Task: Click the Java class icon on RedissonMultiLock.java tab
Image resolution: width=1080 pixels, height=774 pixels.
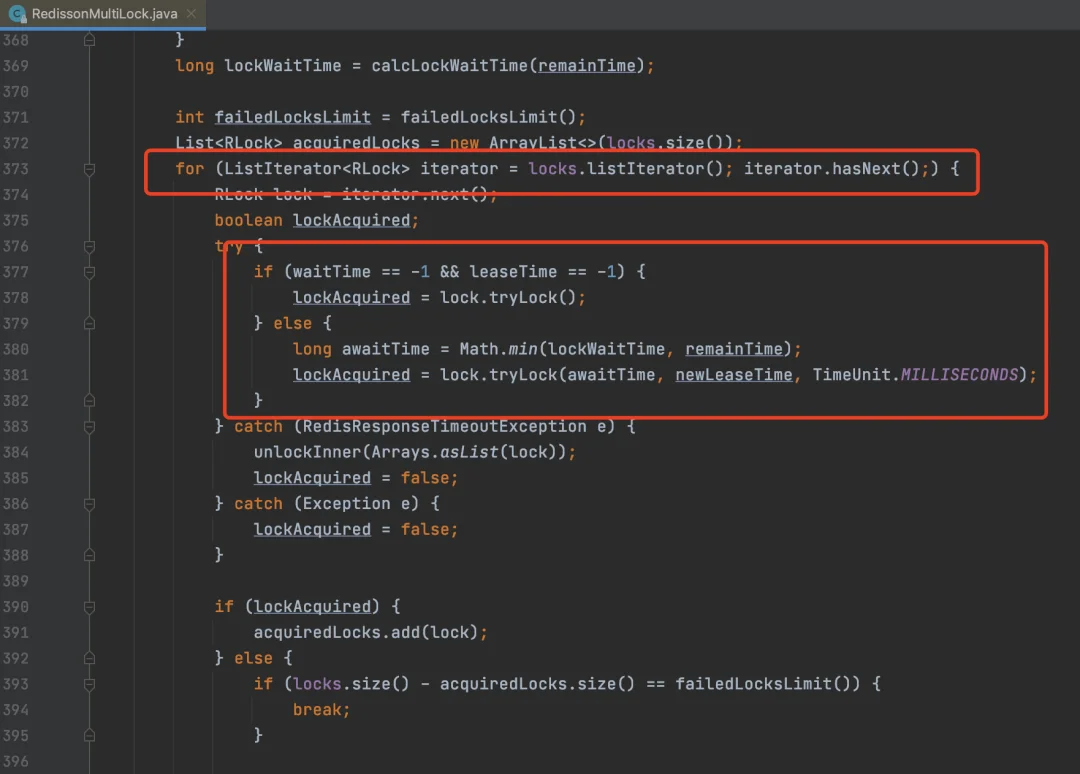Action: coord(17,14)
